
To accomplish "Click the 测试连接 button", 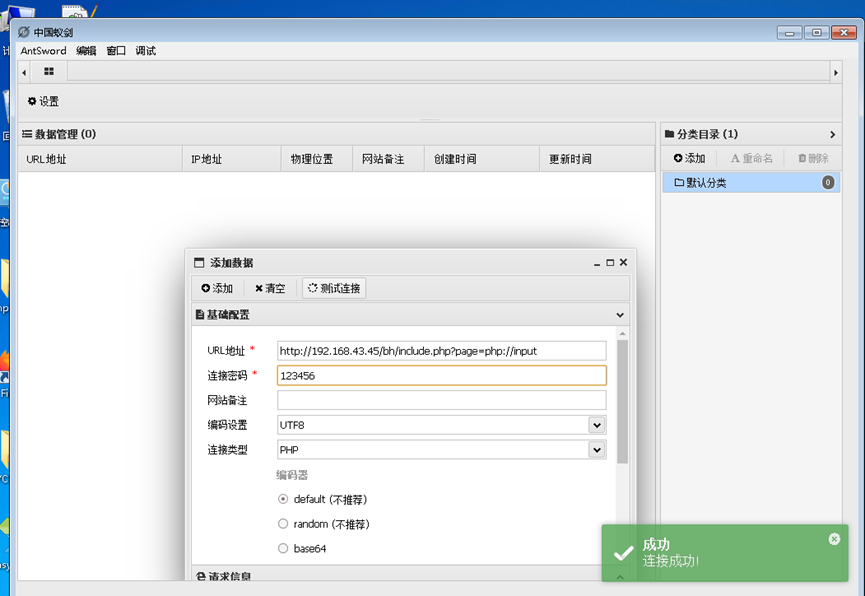I will coord(334,288).
